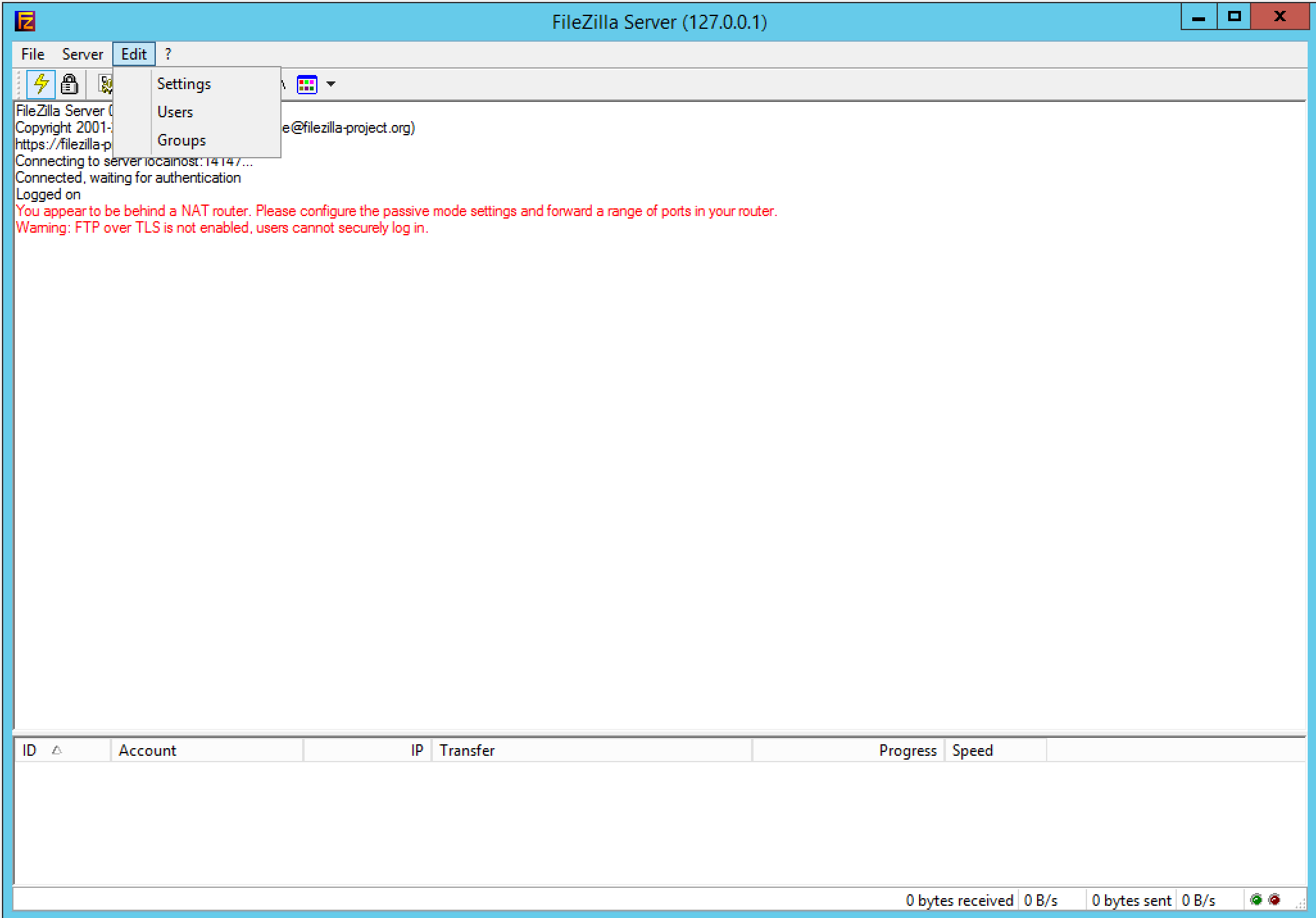Viewport: 1316px width, 918px height.
Task: Expand the dropdown arrow beside grid icon
Action: pyautogui.click(x=331, y=84)
